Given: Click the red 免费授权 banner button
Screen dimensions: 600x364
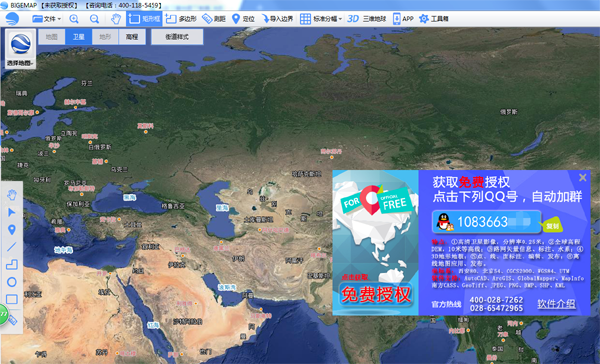Looking at the screenshot, I should coord(376,294).
